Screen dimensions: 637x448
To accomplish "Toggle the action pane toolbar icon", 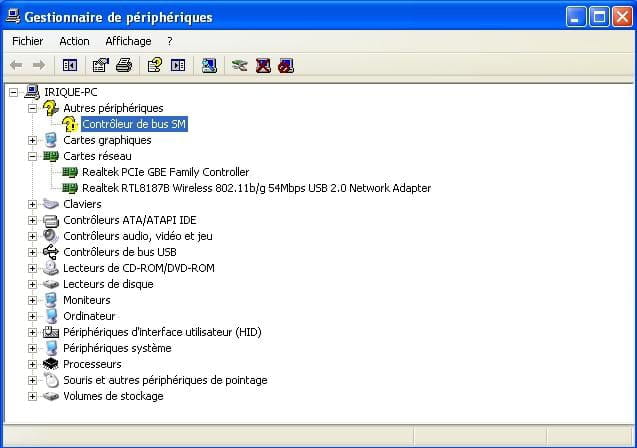I will pos(178,65).
